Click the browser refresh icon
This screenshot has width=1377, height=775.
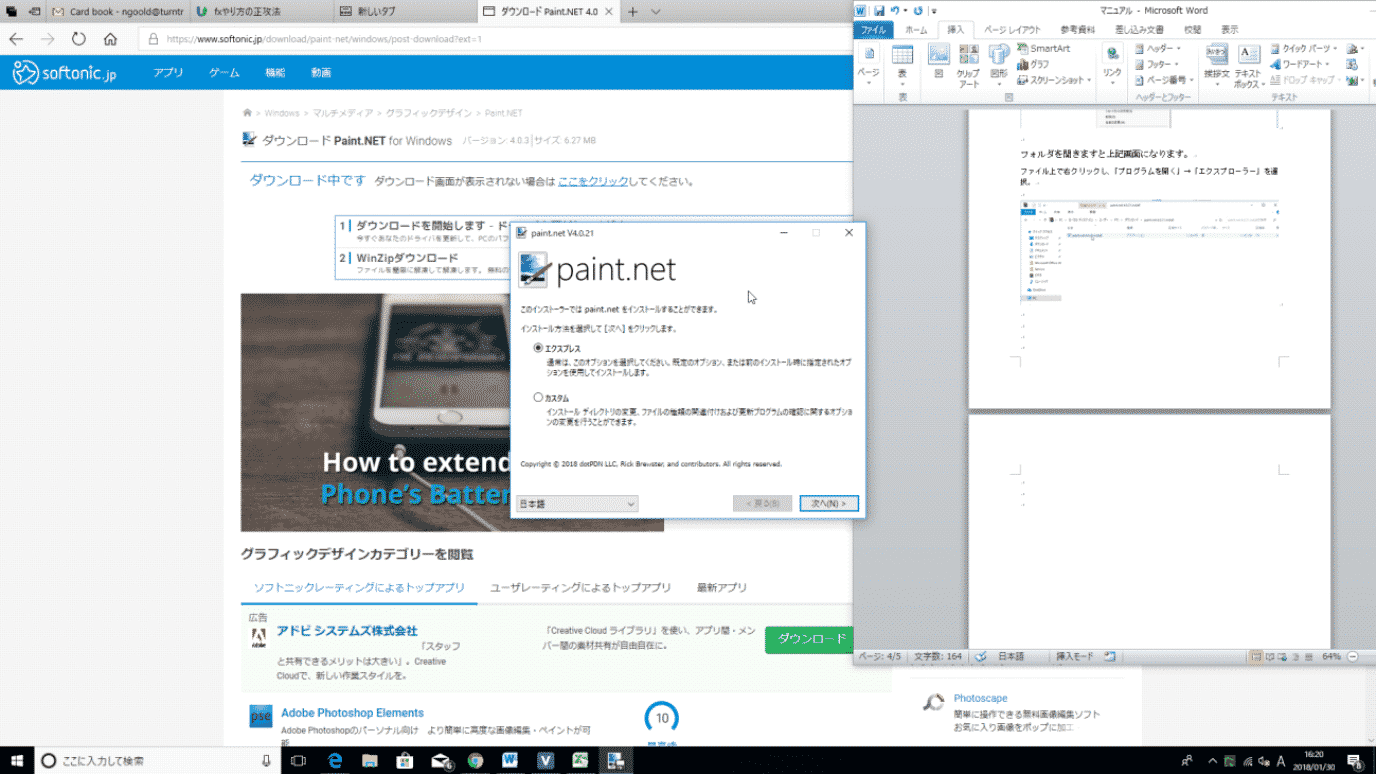[x=79, y=39]
